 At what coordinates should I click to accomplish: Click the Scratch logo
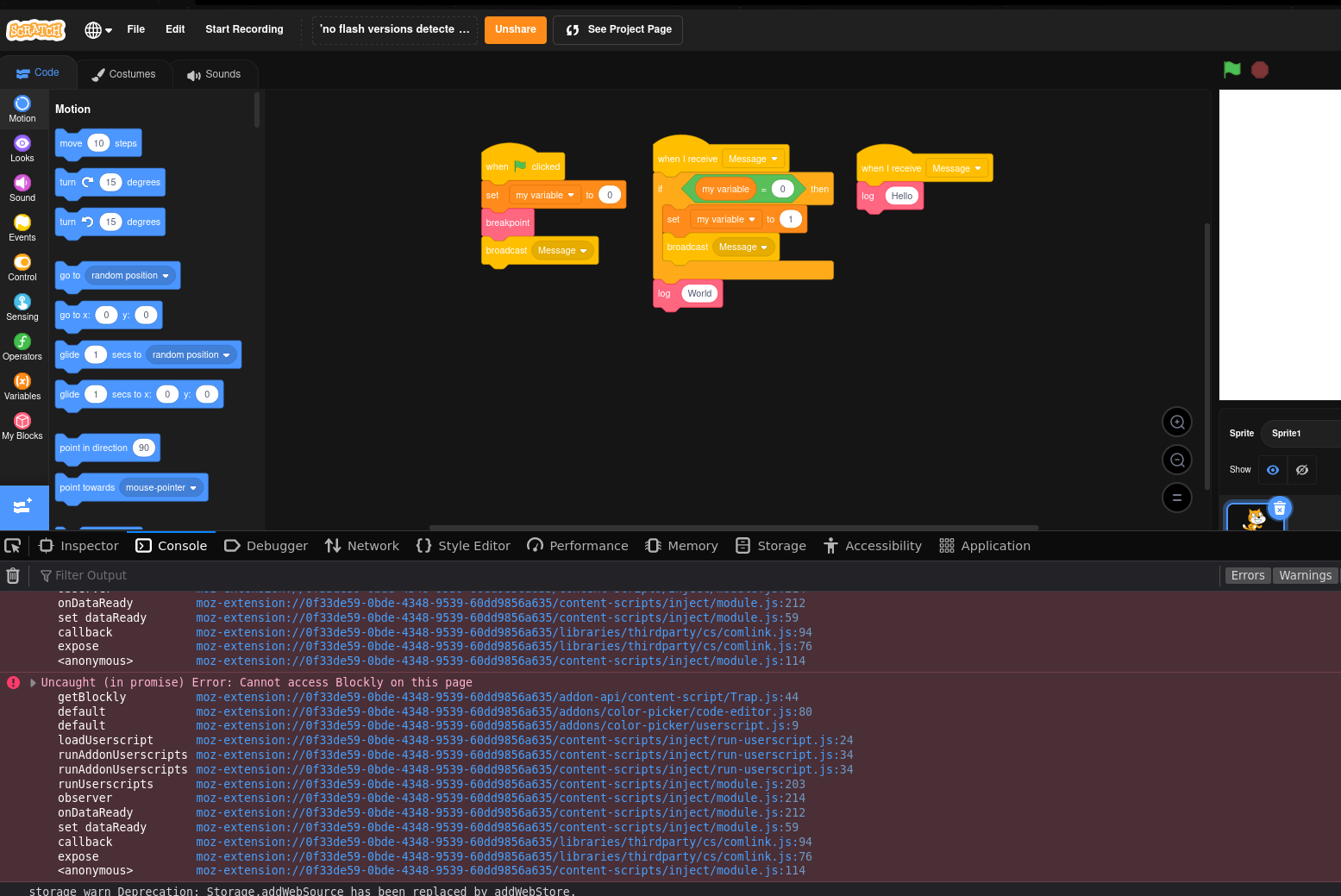35,29
